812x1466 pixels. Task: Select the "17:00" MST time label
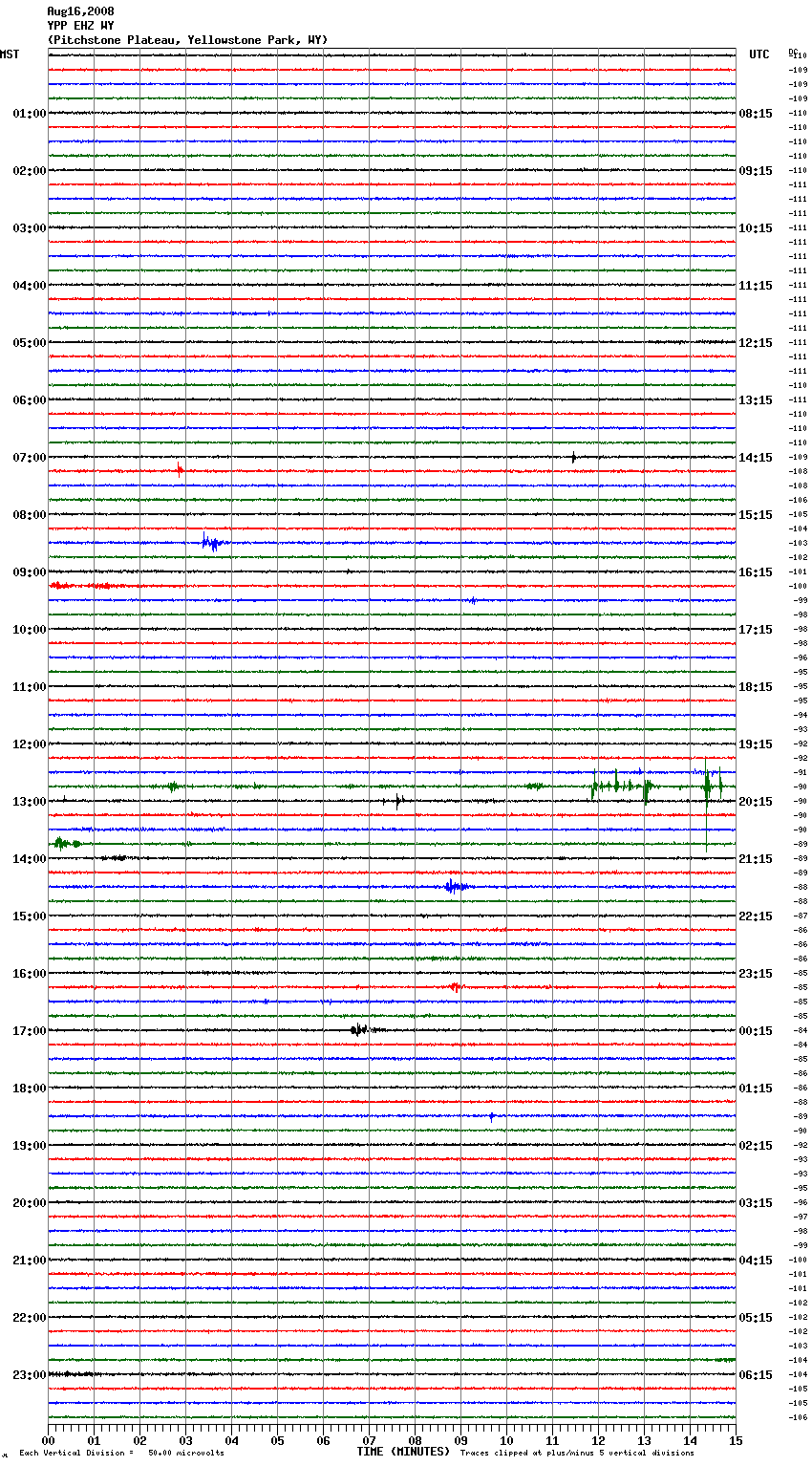30,1031
